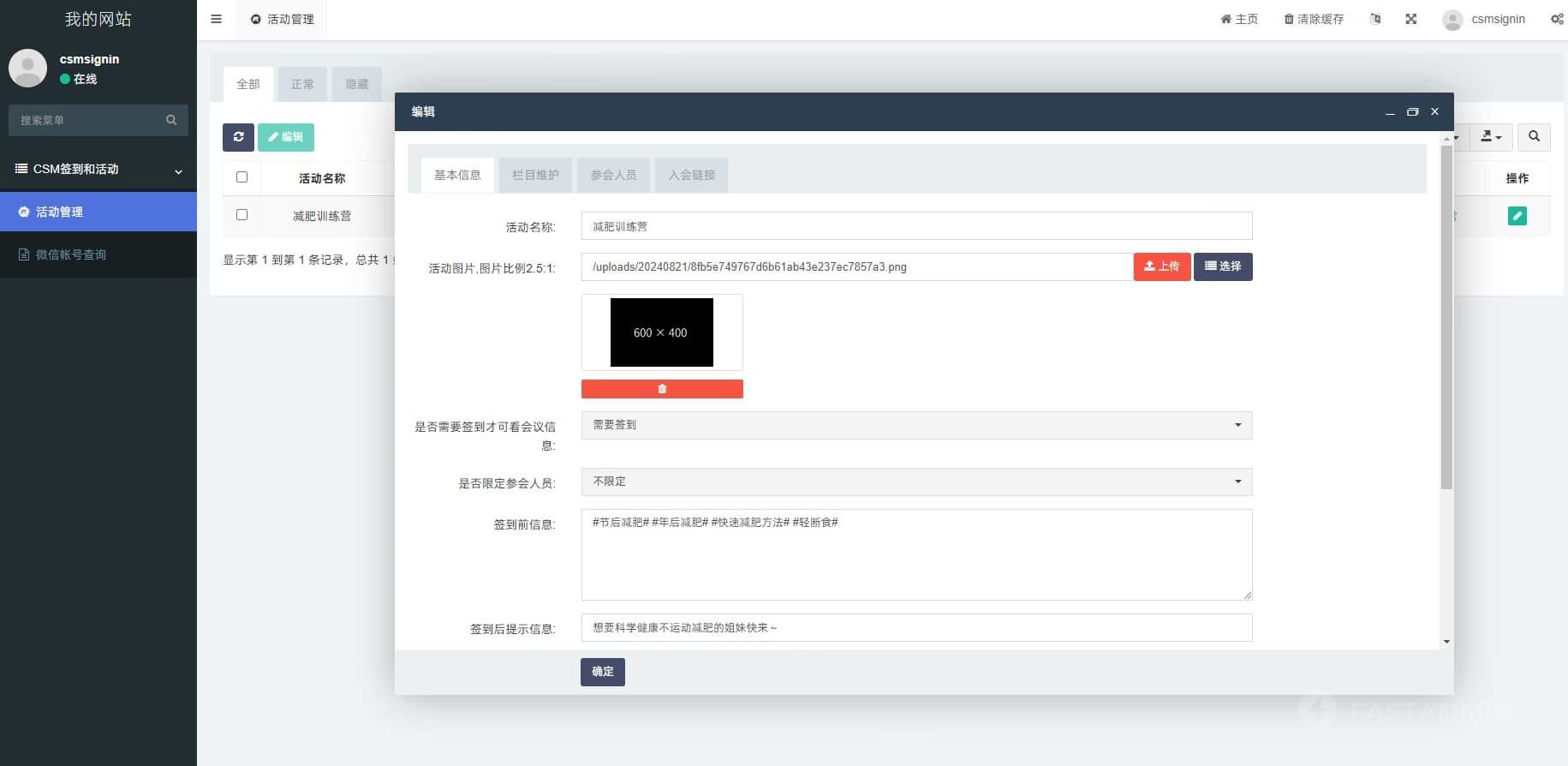Click the export icon dropdown in table toolbar
1568x766 pixels.
click(1491, 137)
